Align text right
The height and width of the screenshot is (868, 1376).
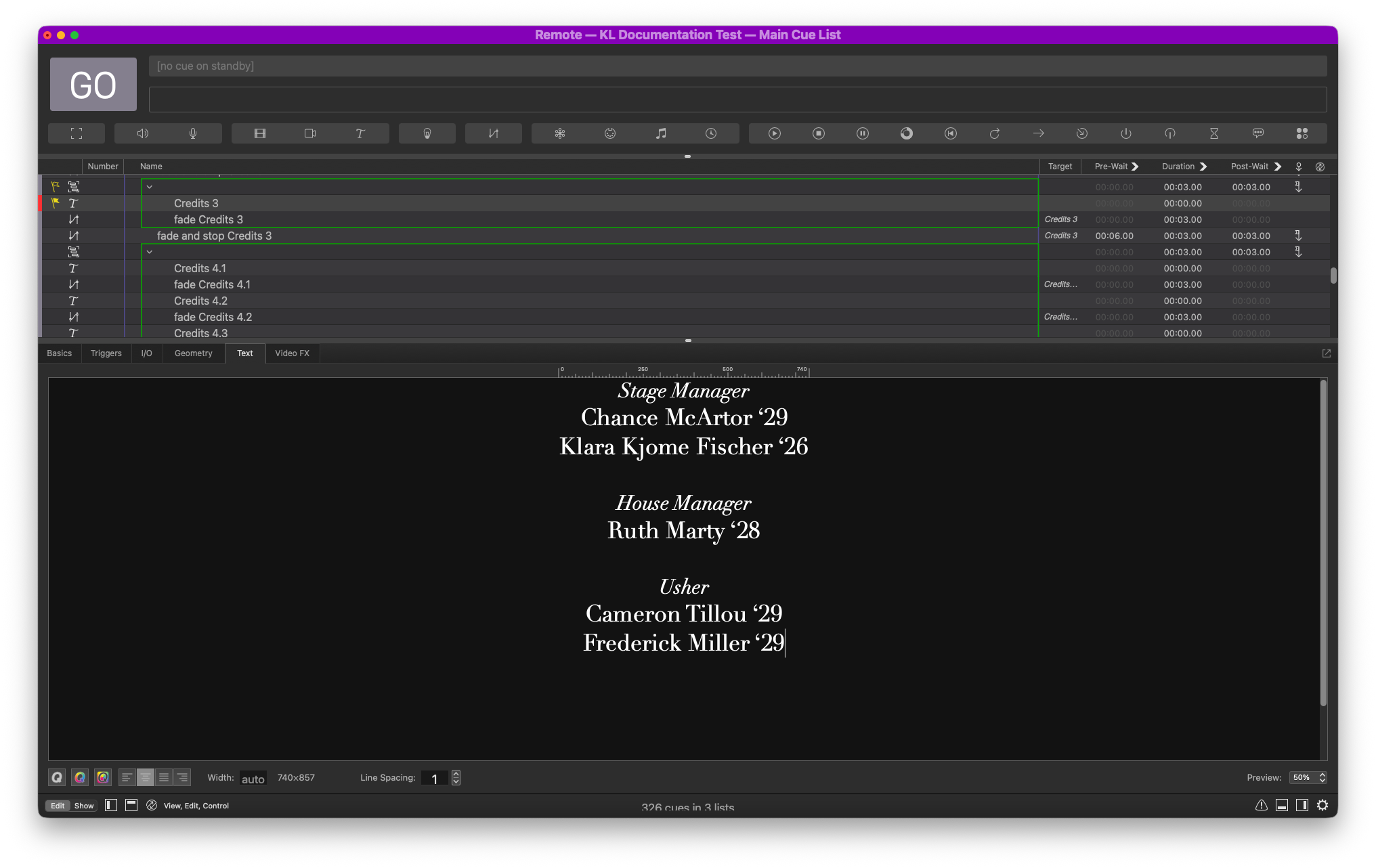pyautogui.click(x=182, y=777)
